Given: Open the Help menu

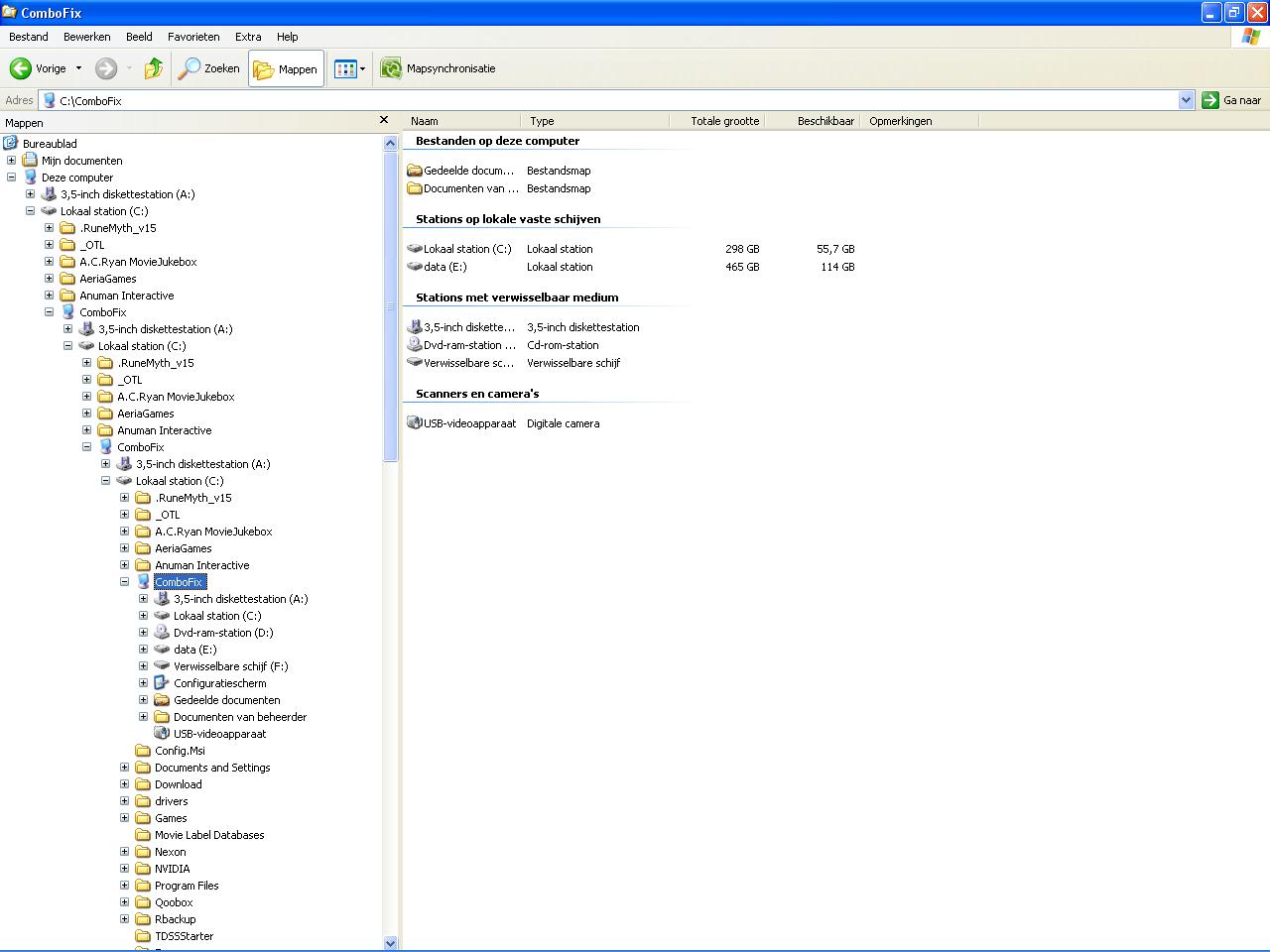Looking at the screenshot, I should point(288,37).
